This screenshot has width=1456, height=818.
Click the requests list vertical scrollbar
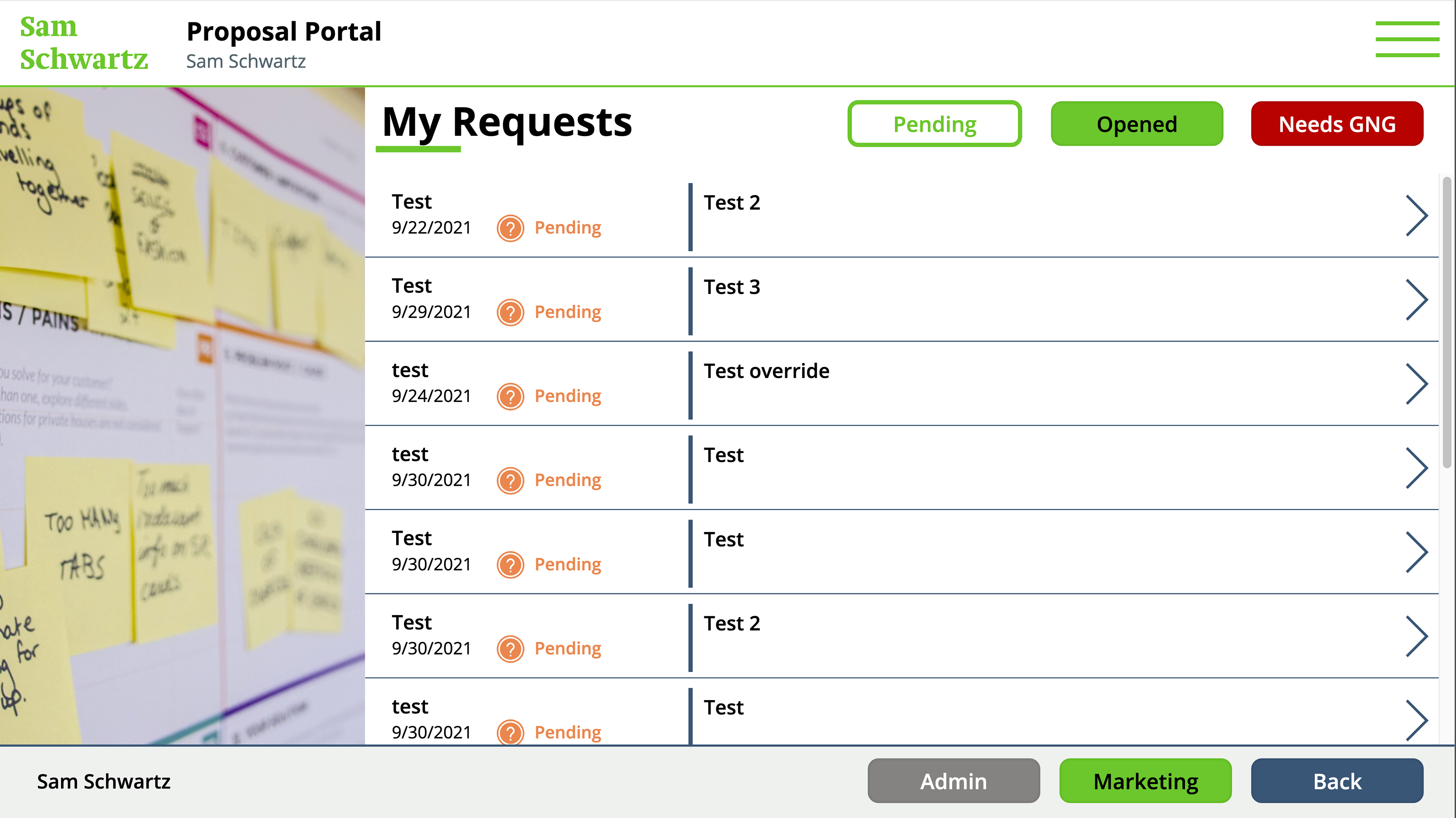[1447, 322]
